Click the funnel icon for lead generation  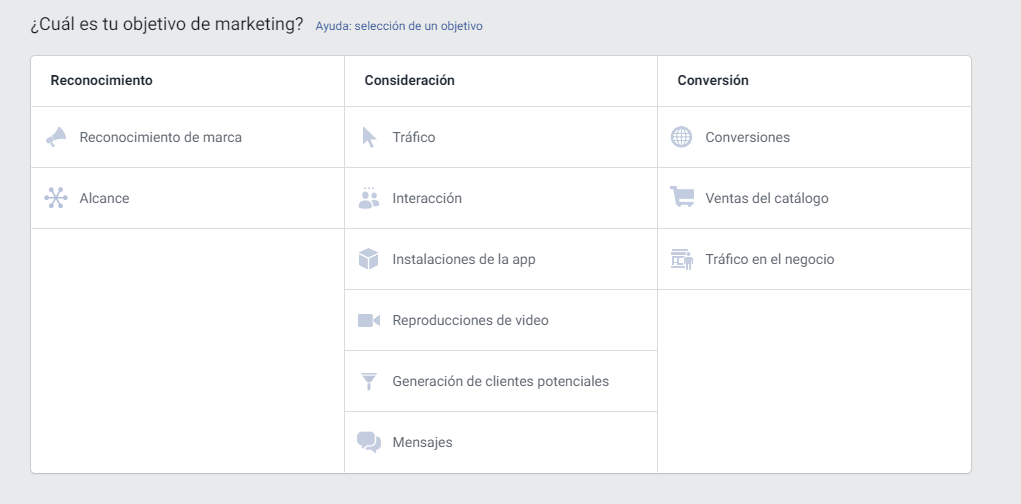pyautogui.click(x=369, y=382)
